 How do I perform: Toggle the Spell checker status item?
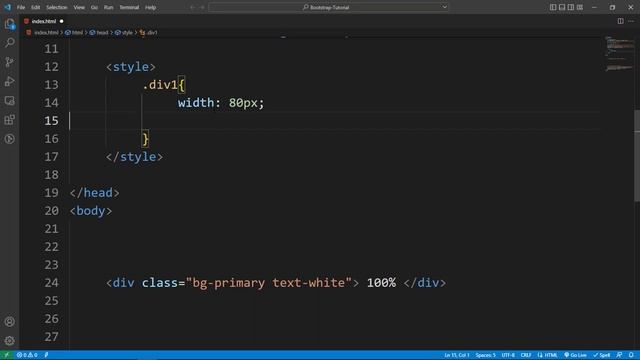[602, 355]
